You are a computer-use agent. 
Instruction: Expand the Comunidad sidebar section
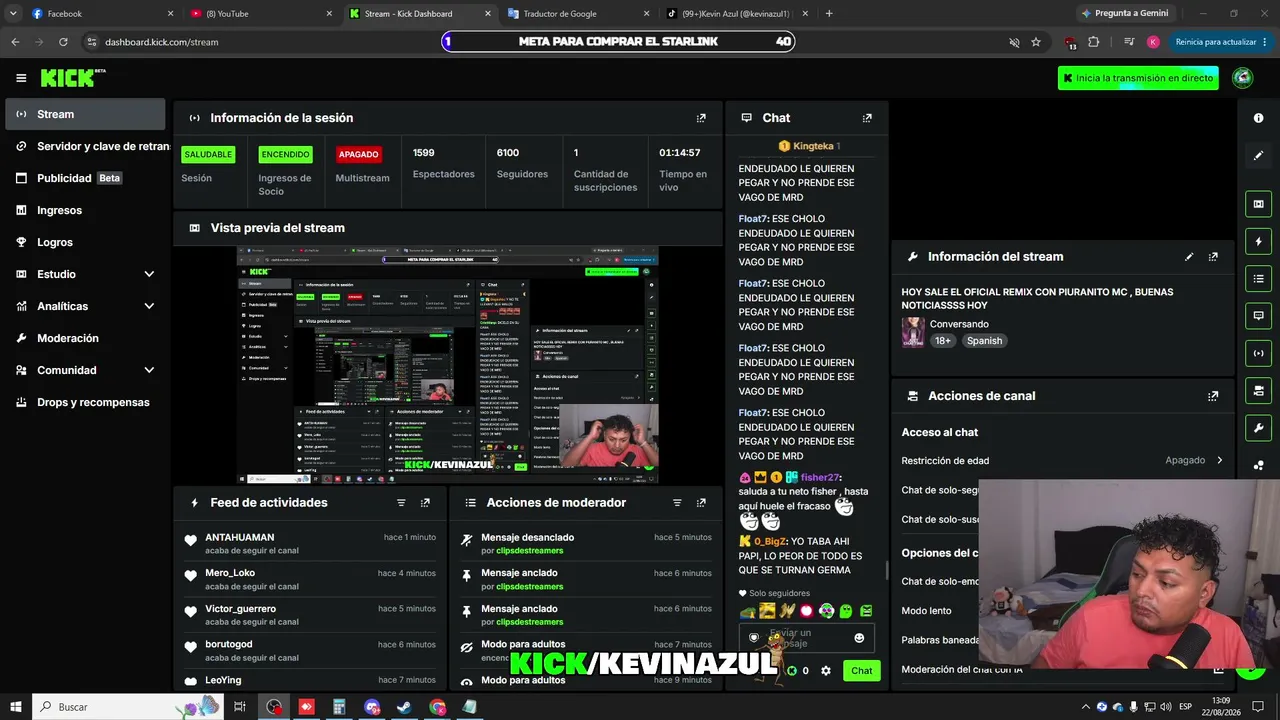(x=149, y=370)
